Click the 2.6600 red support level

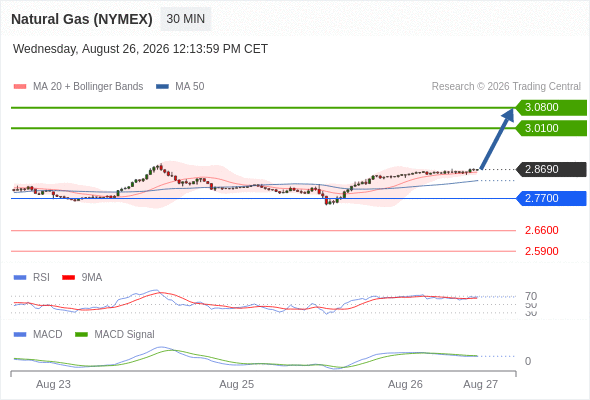click(541, 230)
